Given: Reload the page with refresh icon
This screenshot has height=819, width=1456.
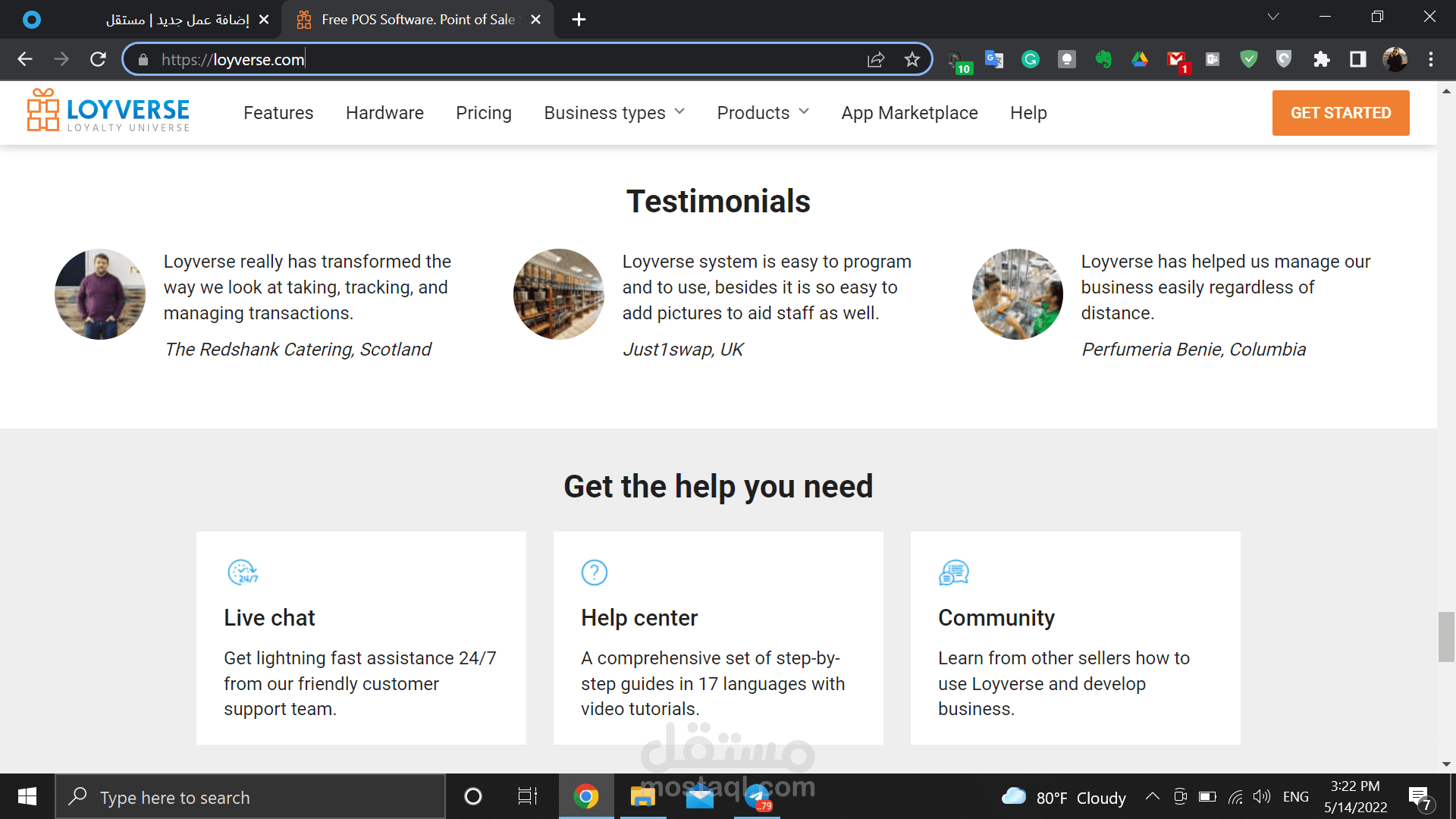Looking at the screenshot, I should (x=98, y=59).
